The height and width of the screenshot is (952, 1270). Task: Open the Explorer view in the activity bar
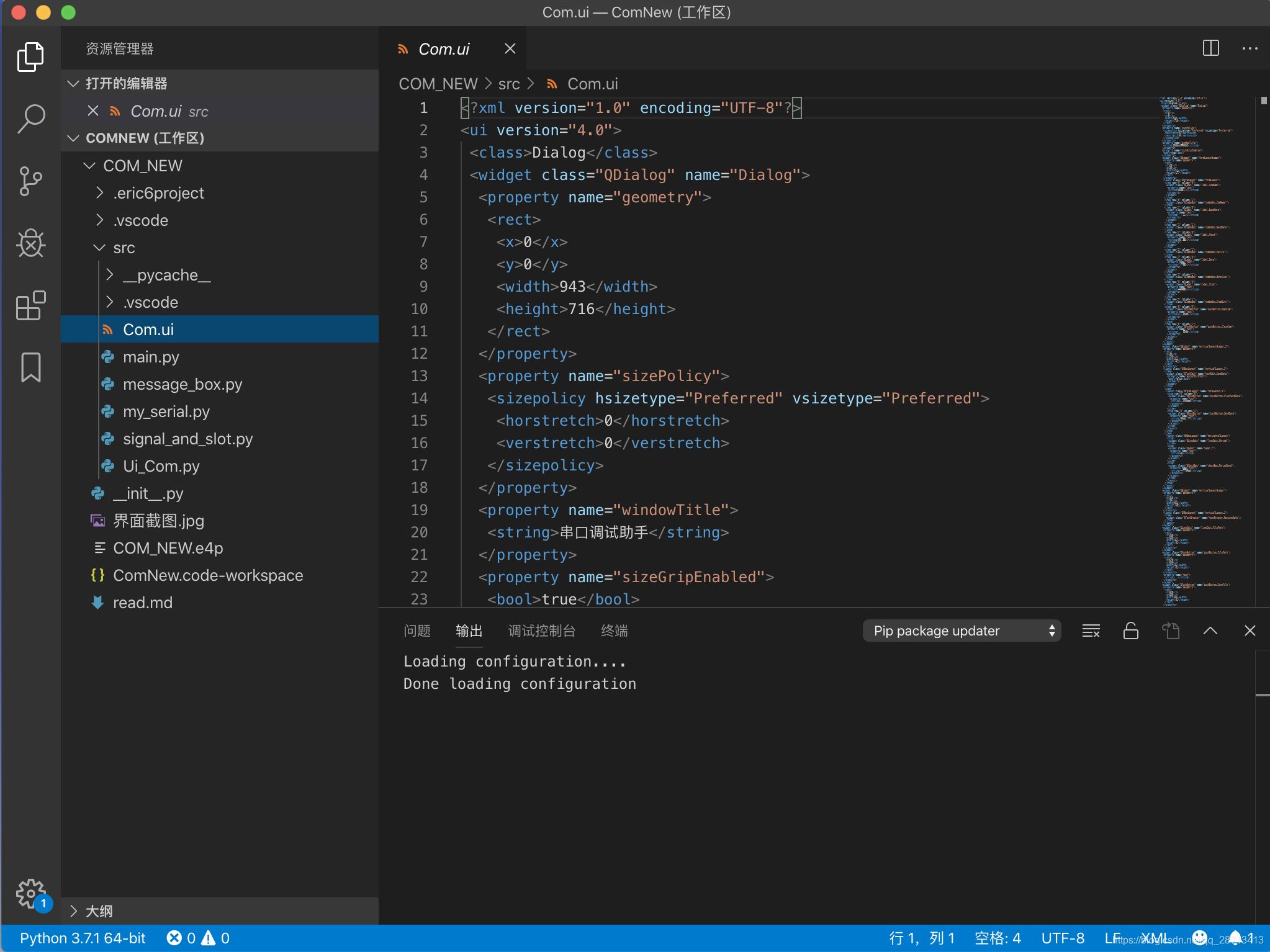coord(31,56)
